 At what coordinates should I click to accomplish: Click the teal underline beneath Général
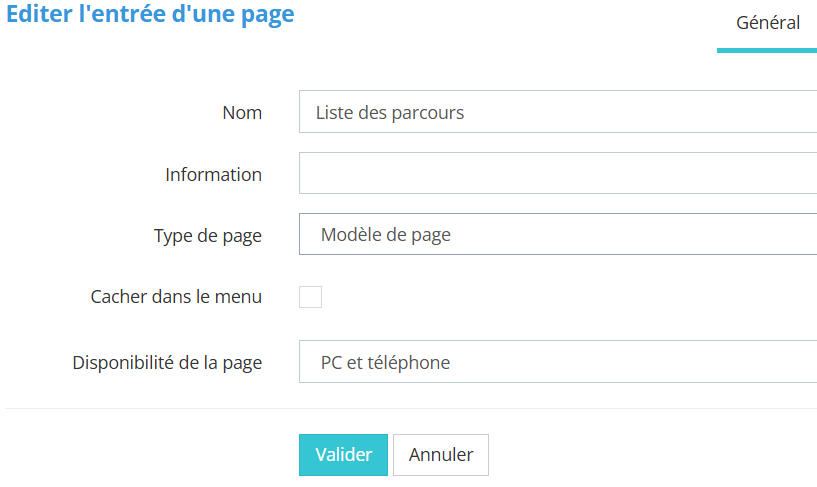pyautogui.click(x=767, y=50)
